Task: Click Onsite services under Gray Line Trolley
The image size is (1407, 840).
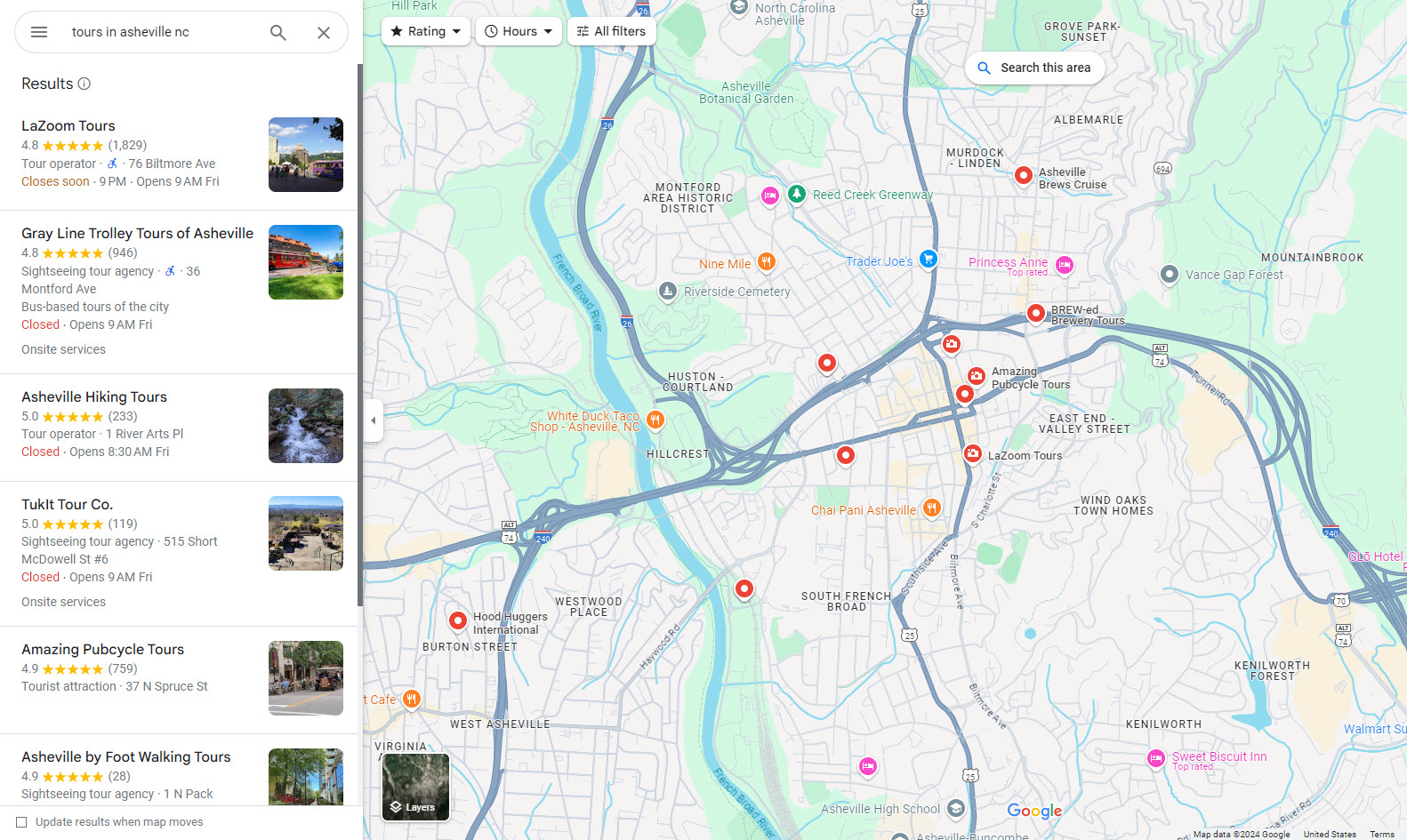Action: click(x=64, y=349)
